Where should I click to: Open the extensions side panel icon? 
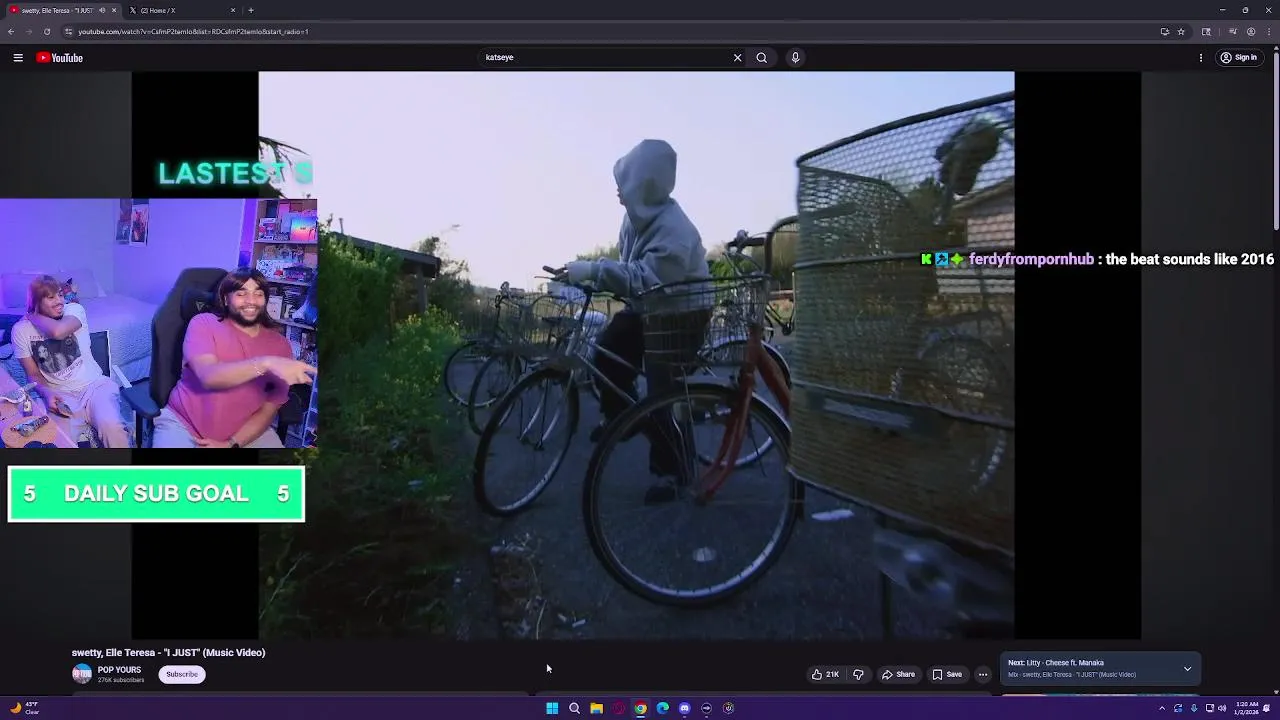[1206, 32]
